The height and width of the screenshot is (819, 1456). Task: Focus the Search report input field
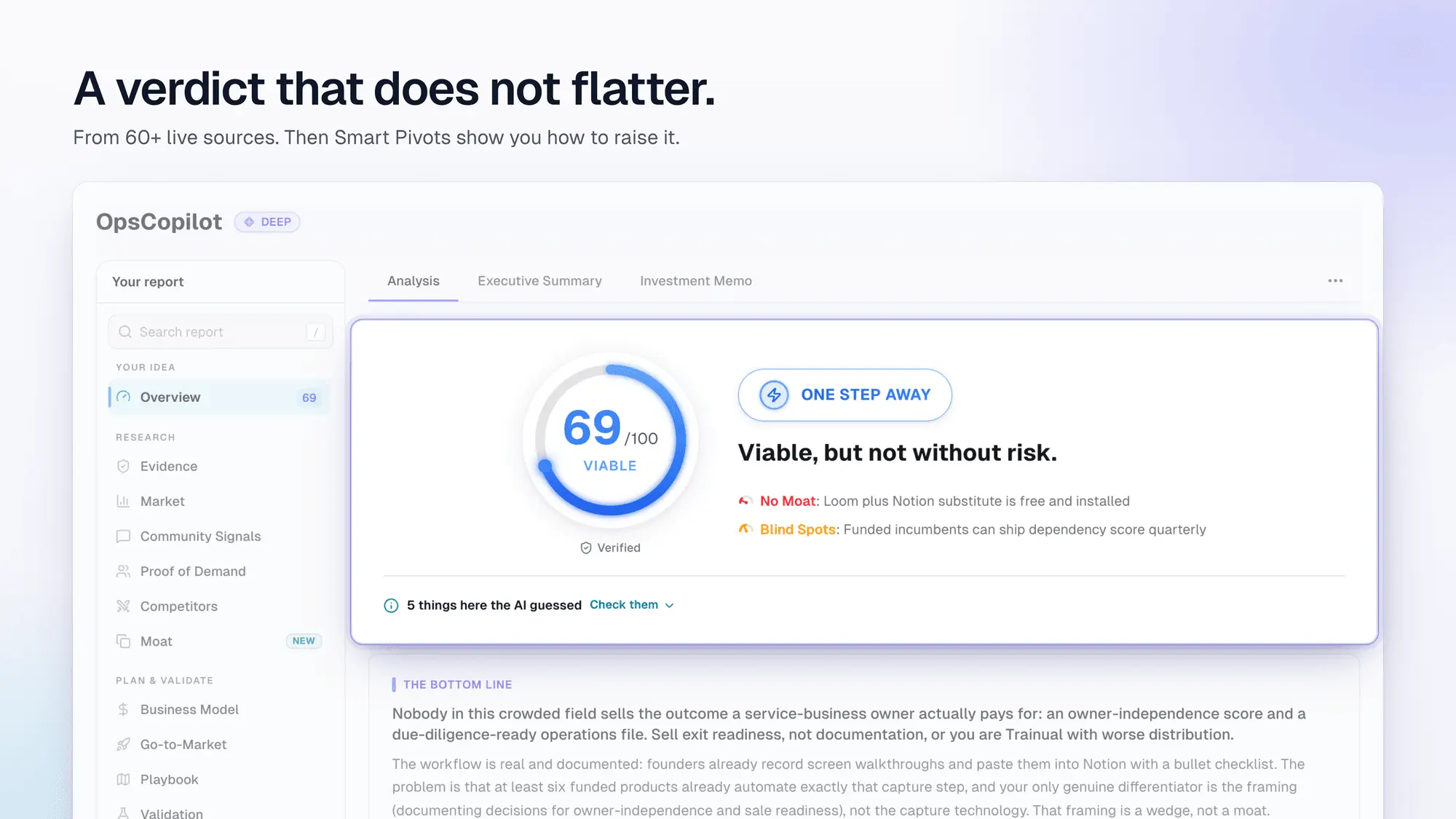pos(221,332)
